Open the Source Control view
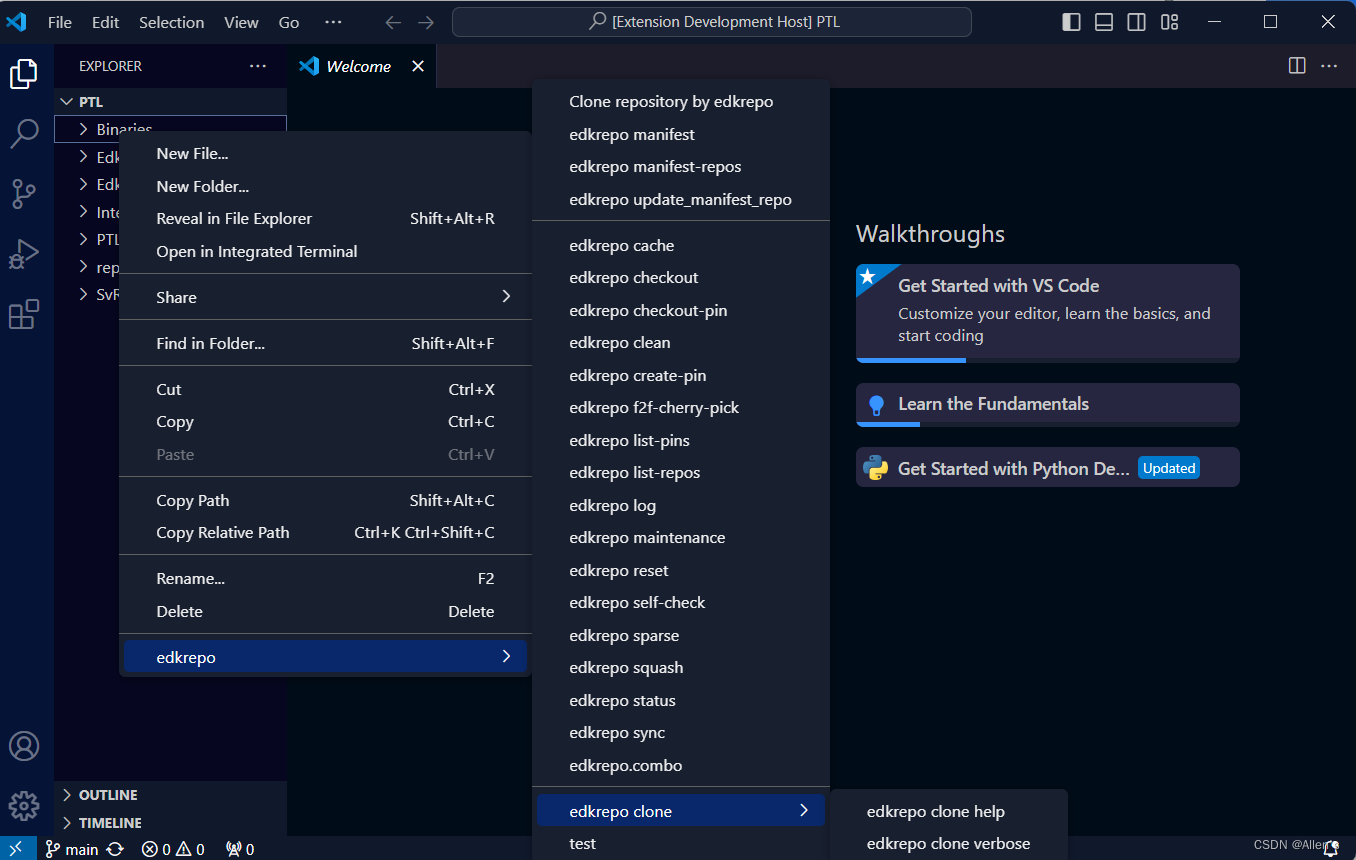The width and height of the screenshot is (1356, 860). coord(24,194)
